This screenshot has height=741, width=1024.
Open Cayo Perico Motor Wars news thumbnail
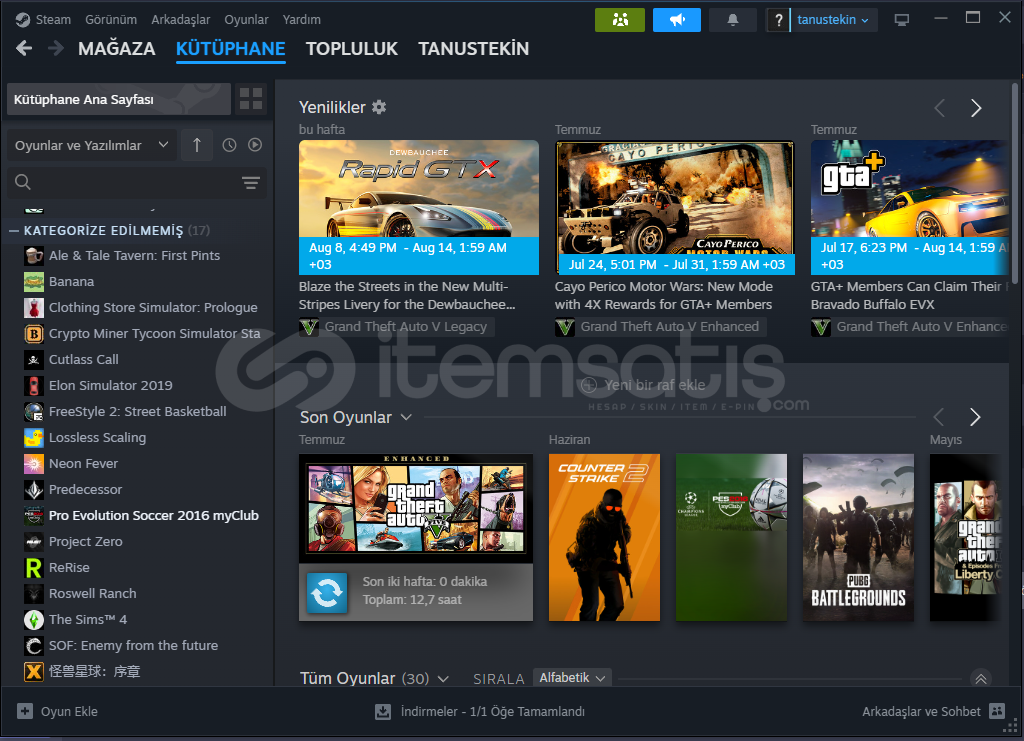[x=675, y=208]
